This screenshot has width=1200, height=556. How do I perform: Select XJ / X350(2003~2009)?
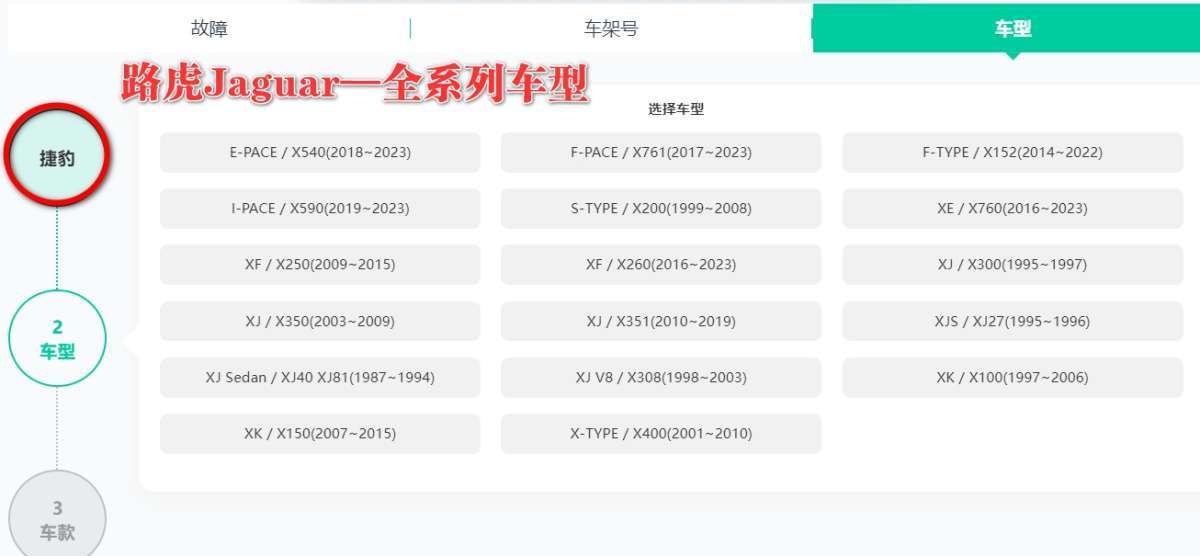click(320, 322)
